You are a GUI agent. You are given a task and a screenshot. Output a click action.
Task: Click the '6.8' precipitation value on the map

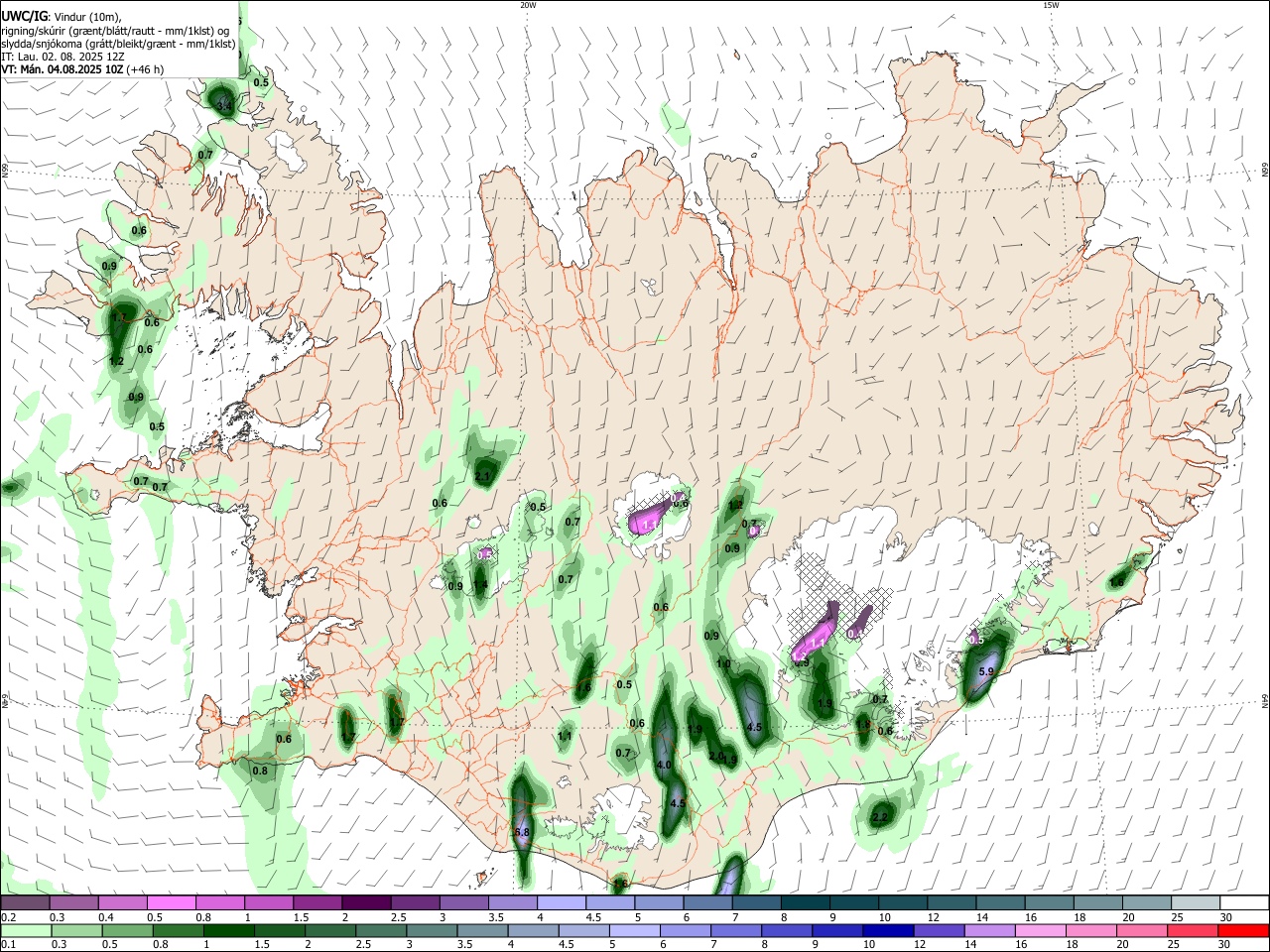pos(522,832)
